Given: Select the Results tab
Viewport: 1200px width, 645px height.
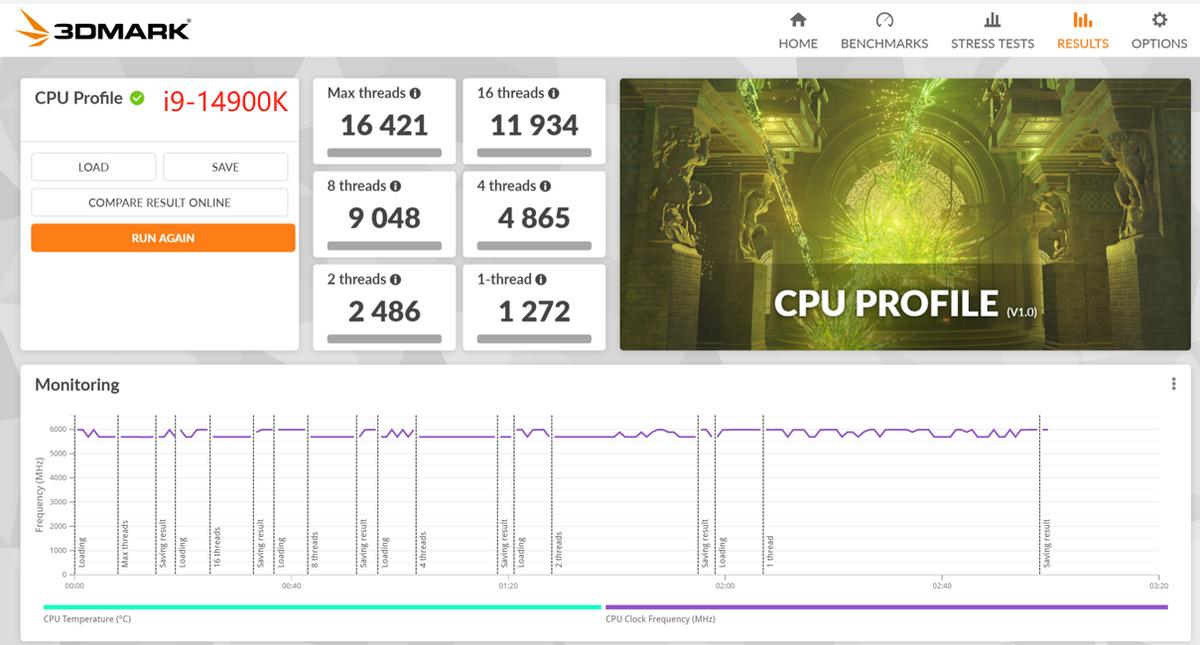Looking at the screenshot, I should [1082, 31].
